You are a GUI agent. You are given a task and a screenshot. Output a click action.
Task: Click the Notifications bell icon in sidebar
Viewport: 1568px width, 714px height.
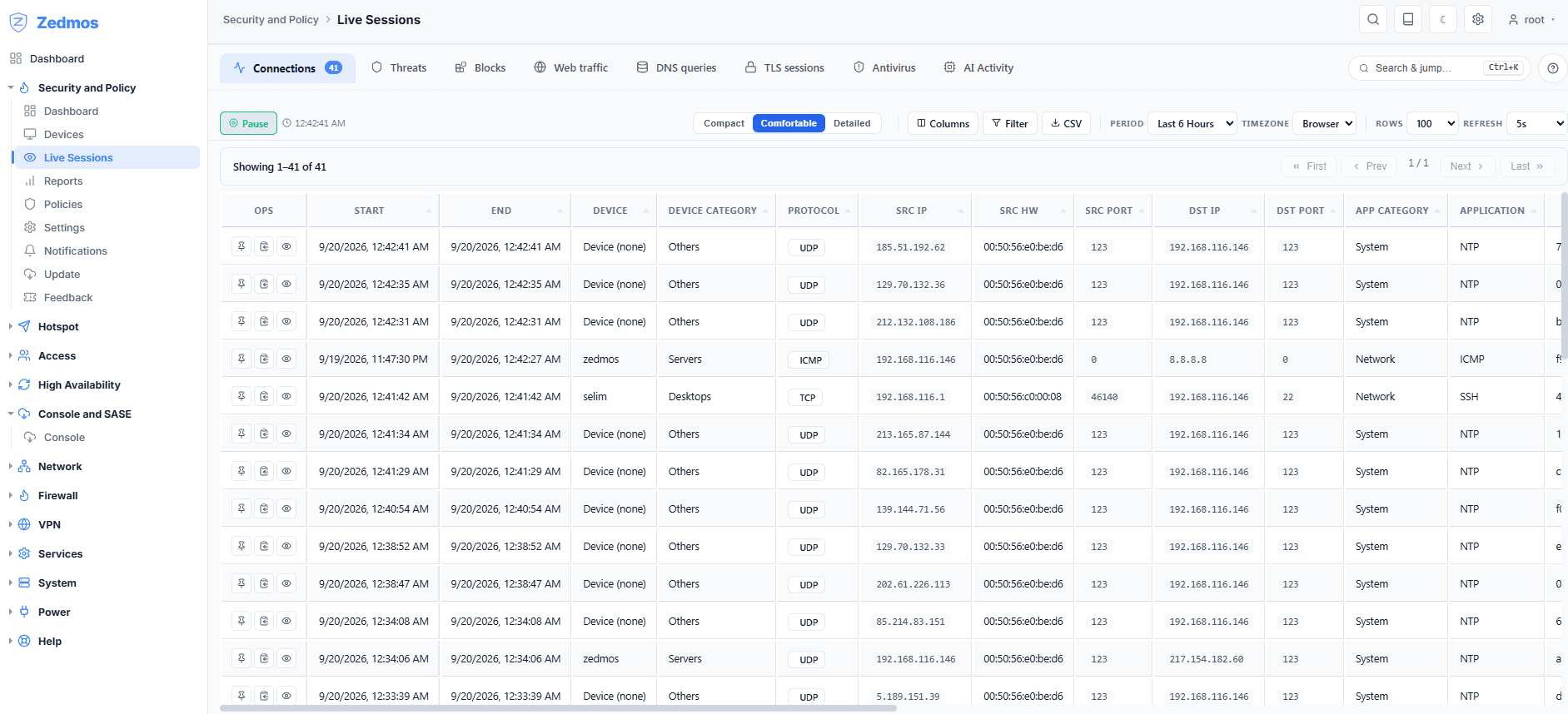[x=30, y=250]
